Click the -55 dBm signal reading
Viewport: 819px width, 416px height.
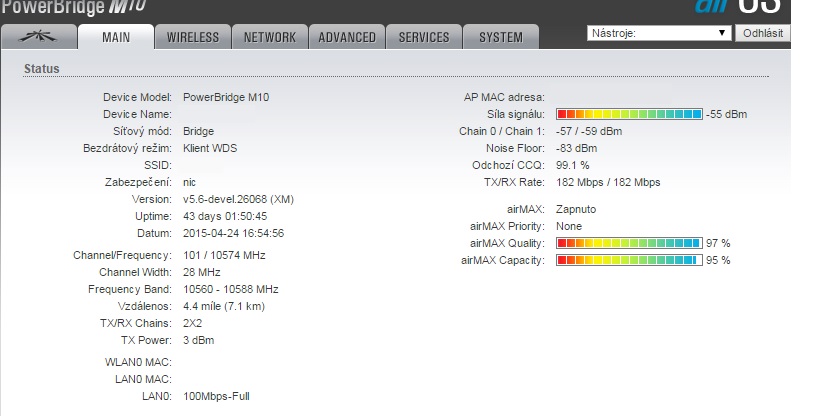727,114
